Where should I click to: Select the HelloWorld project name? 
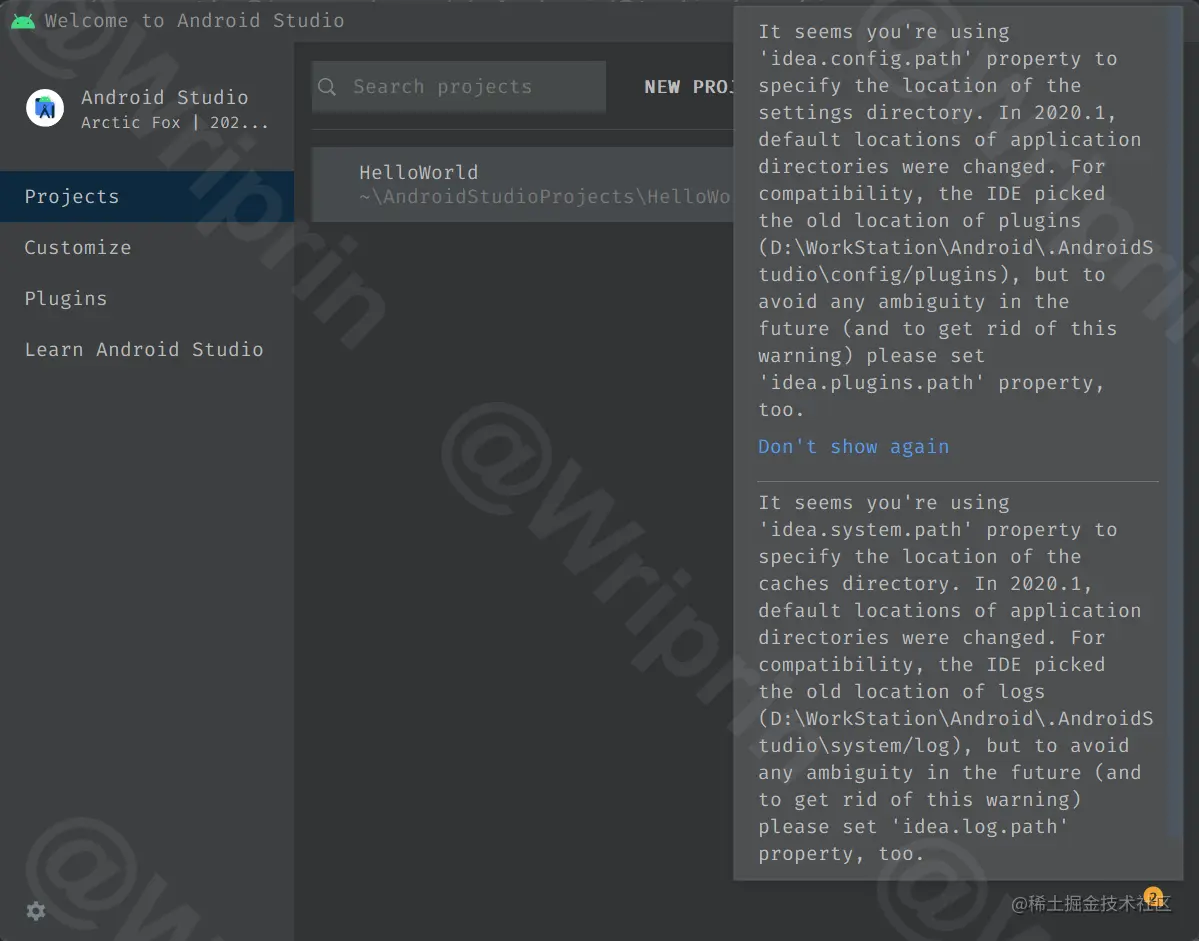pyautogui.click(x=419, y=172)
